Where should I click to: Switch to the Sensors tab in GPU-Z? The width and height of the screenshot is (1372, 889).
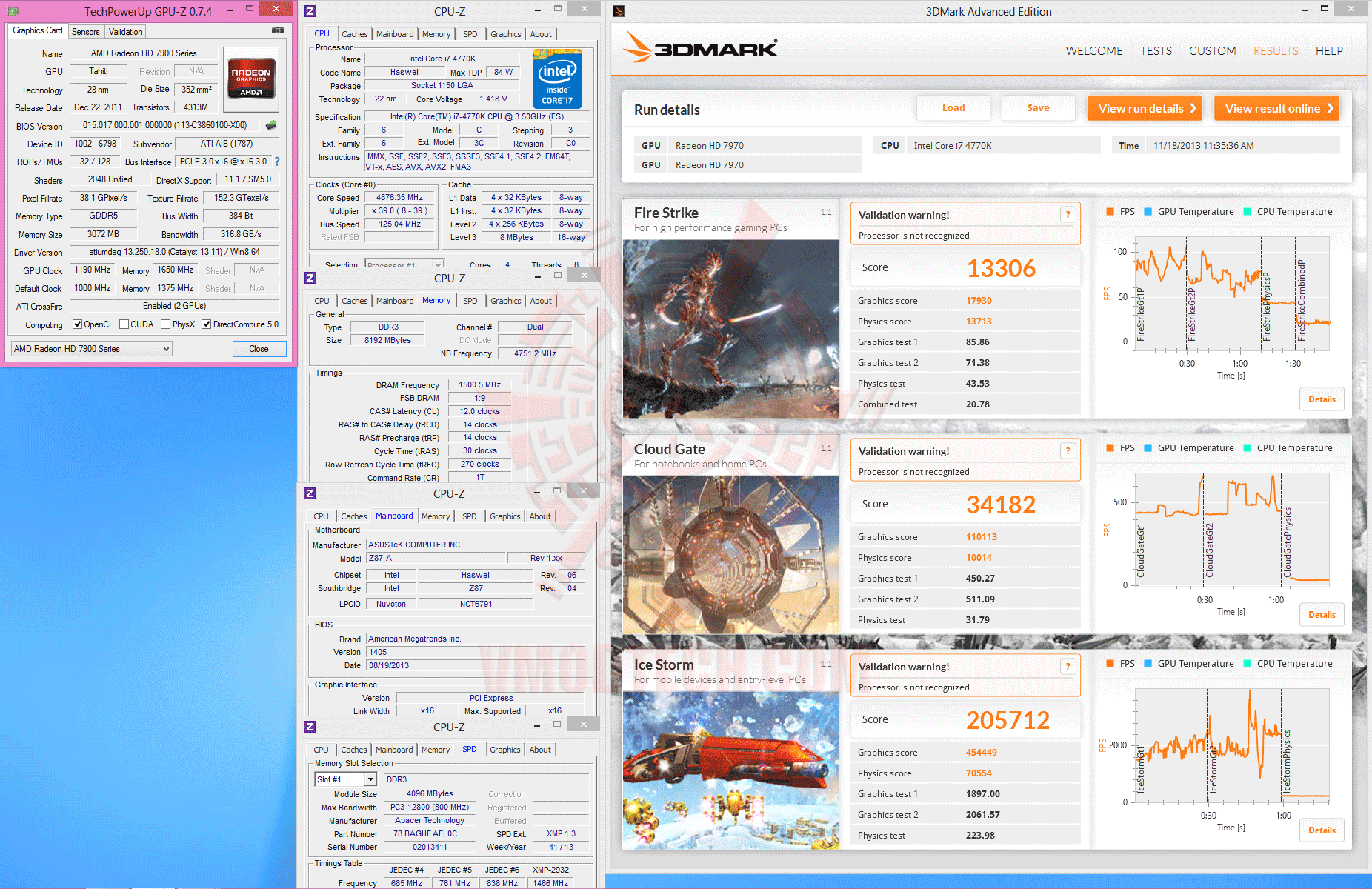click(x=86, y=32)
